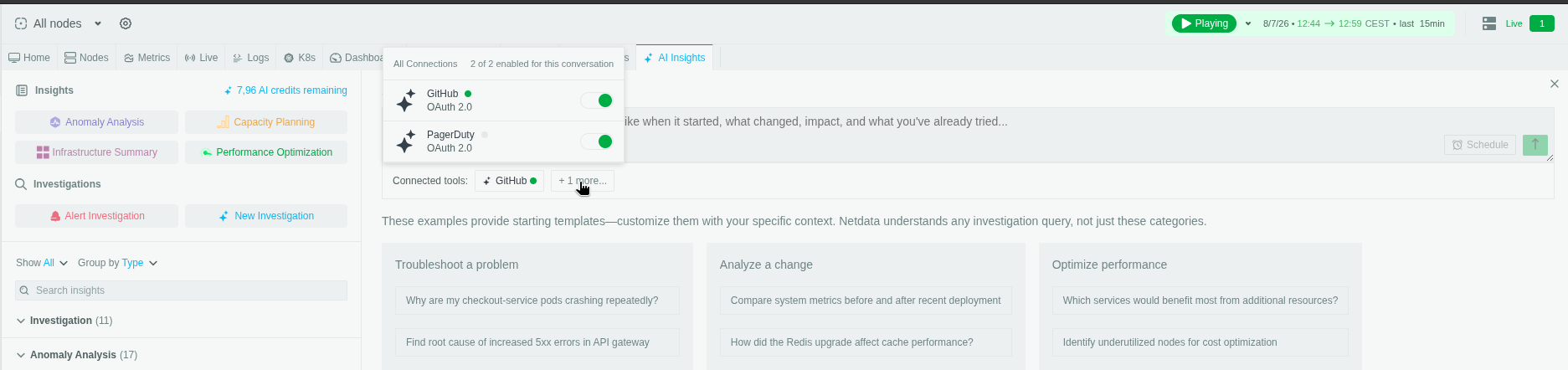Click the GitHub connection sparkle icon
Screen dimensions: 1568x370
click(405, 100)
